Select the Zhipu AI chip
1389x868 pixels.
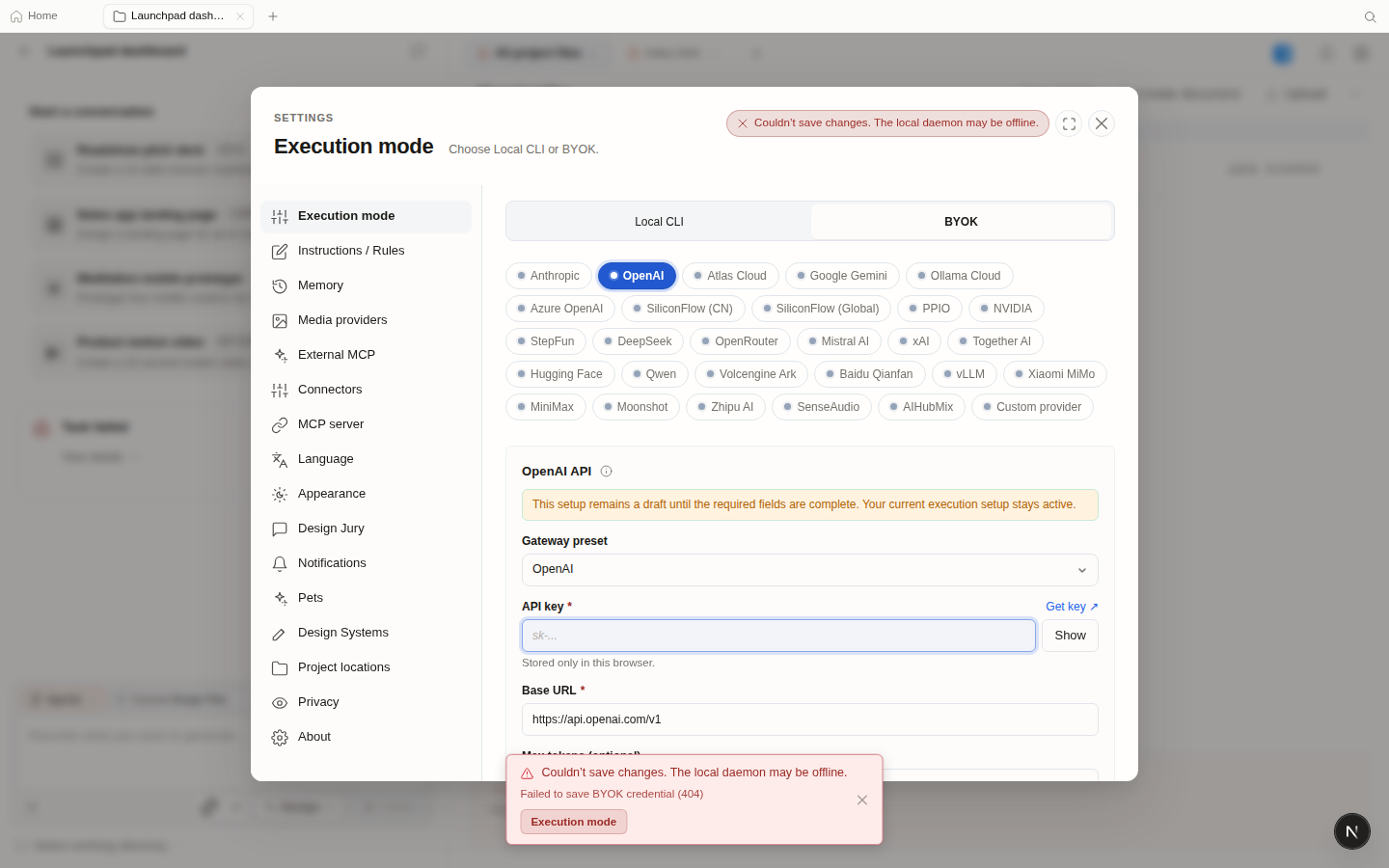726,407
